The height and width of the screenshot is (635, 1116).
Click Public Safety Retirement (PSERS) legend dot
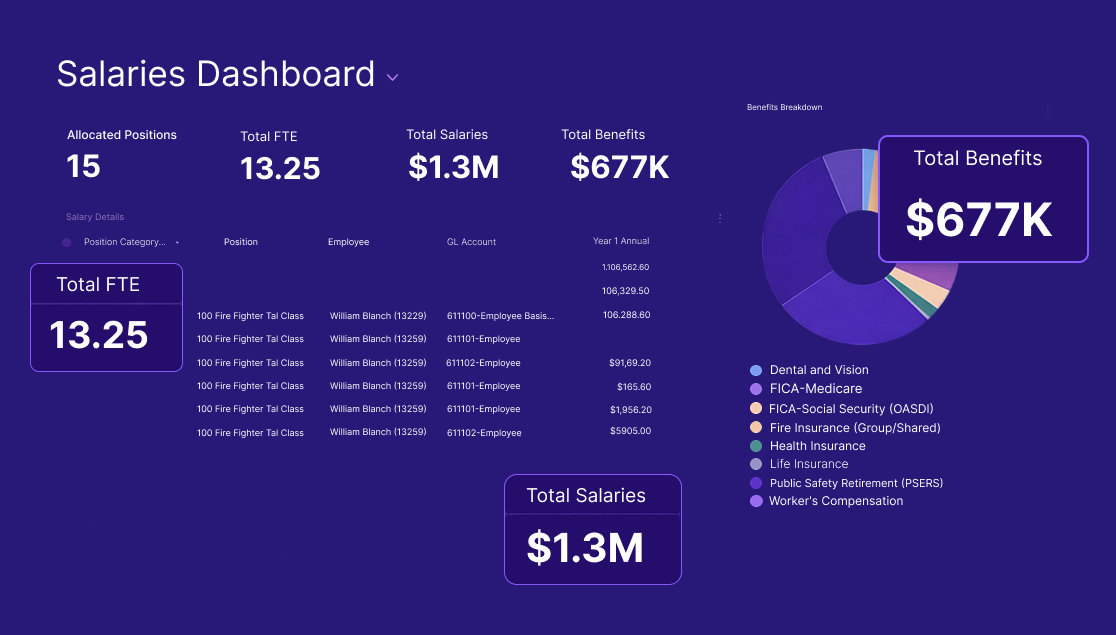coord(756,483)
